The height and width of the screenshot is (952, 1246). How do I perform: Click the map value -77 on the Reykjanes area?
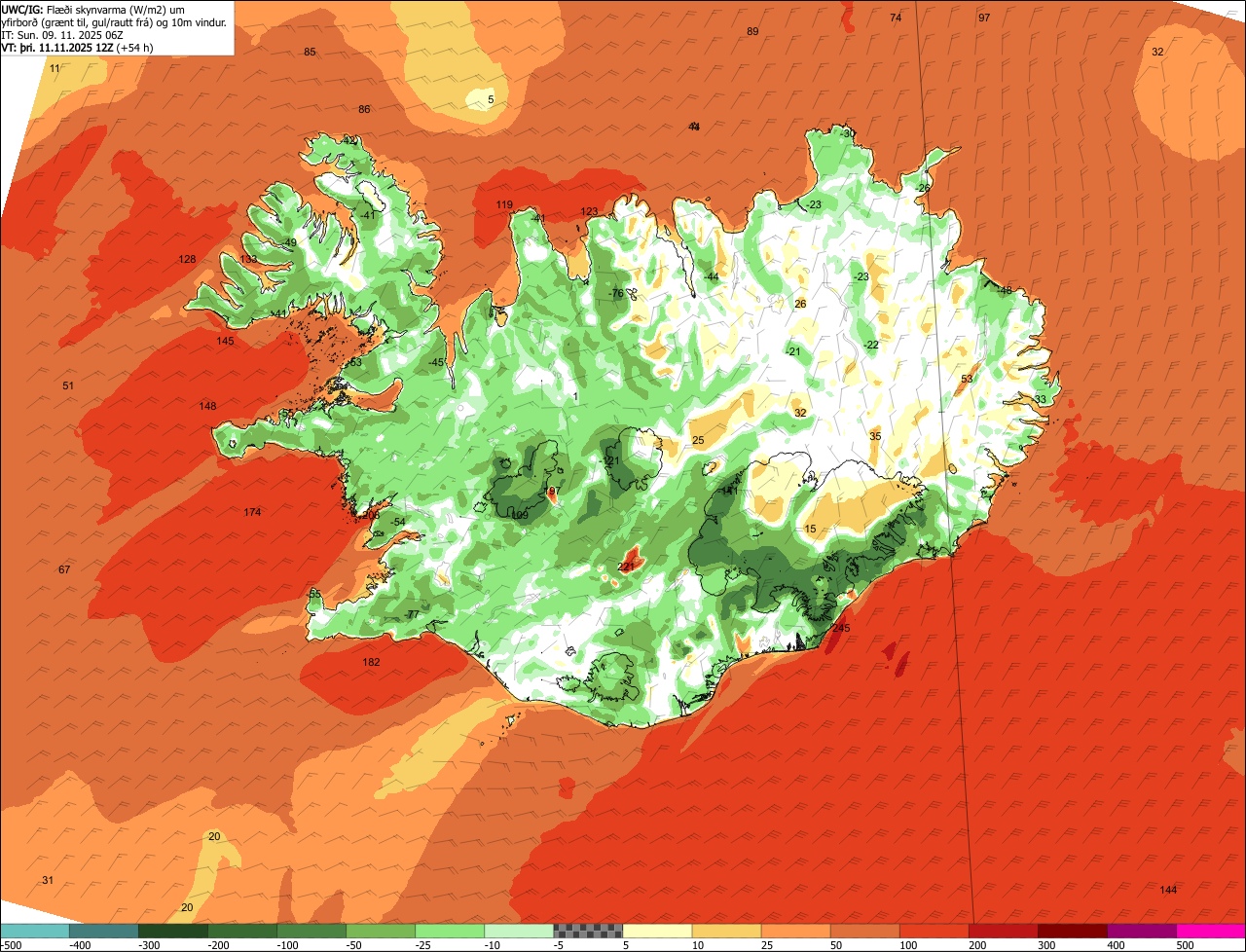tap(412, 614)
